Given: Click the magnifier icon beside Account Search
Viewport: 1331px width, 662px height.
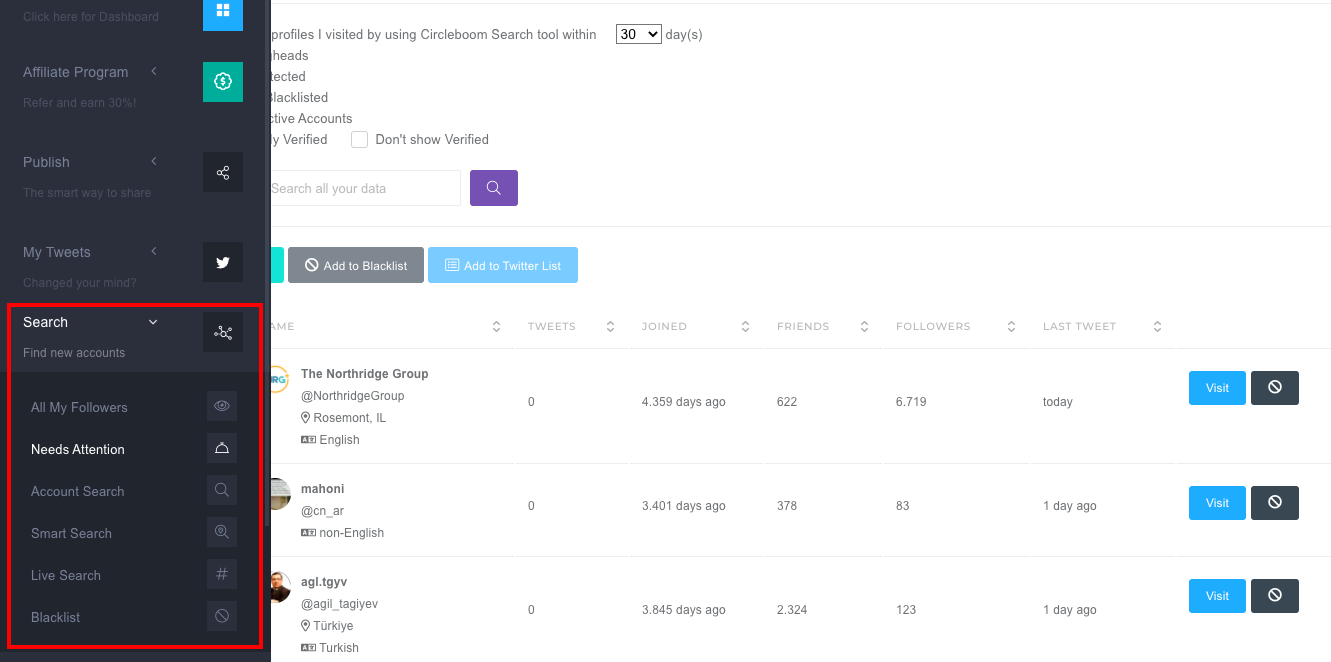Looking at the screenshot, I should pyautogui.click(x=222, y=490).
